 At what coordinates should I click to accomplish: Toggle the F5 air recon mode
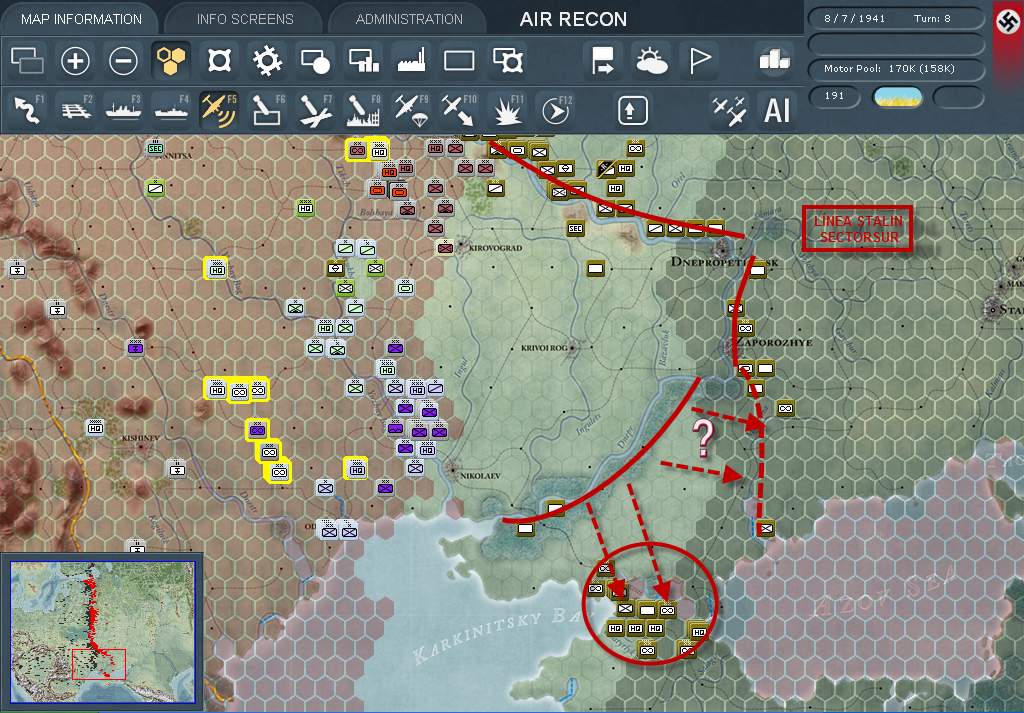(x=219, y=109)
